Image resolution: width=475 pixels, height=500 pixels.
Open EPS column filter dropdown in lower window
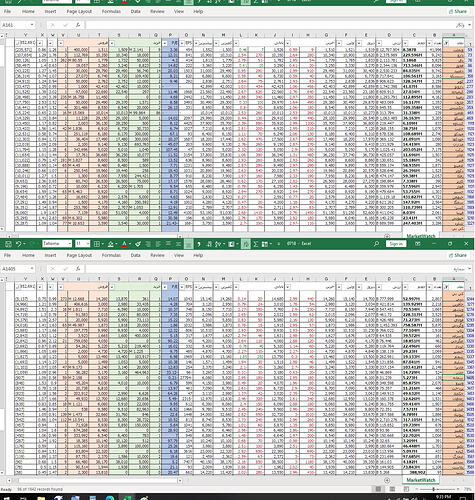(182, 287)
